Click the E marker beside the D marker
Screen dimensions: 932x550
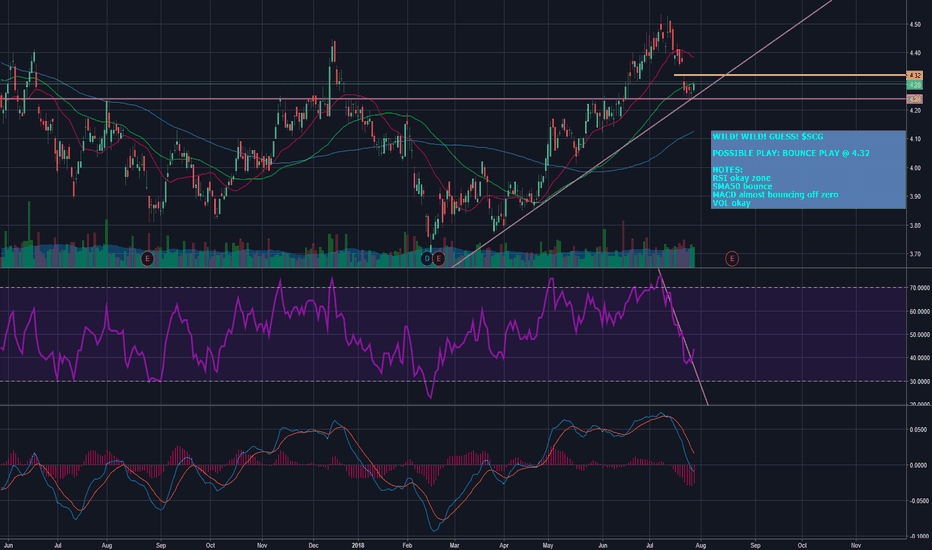click(x=439, y=259)
